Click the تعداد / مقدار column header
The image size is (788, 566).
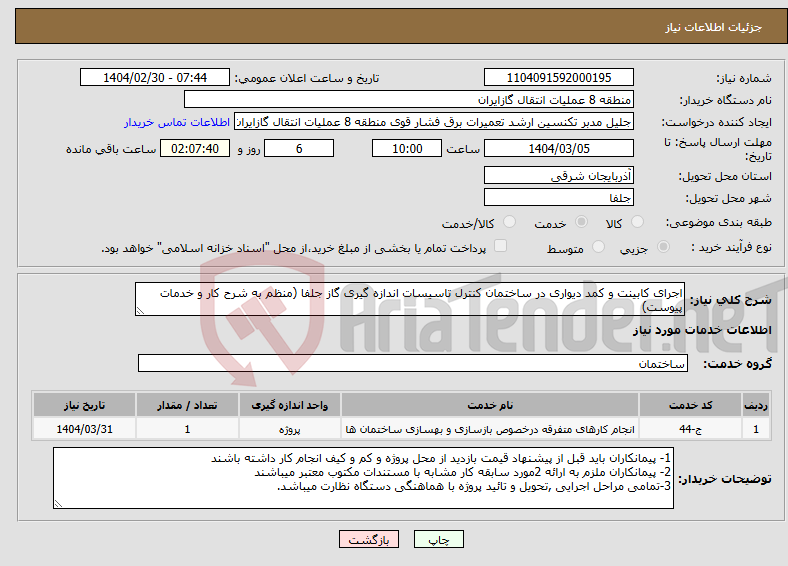[187, 405]
